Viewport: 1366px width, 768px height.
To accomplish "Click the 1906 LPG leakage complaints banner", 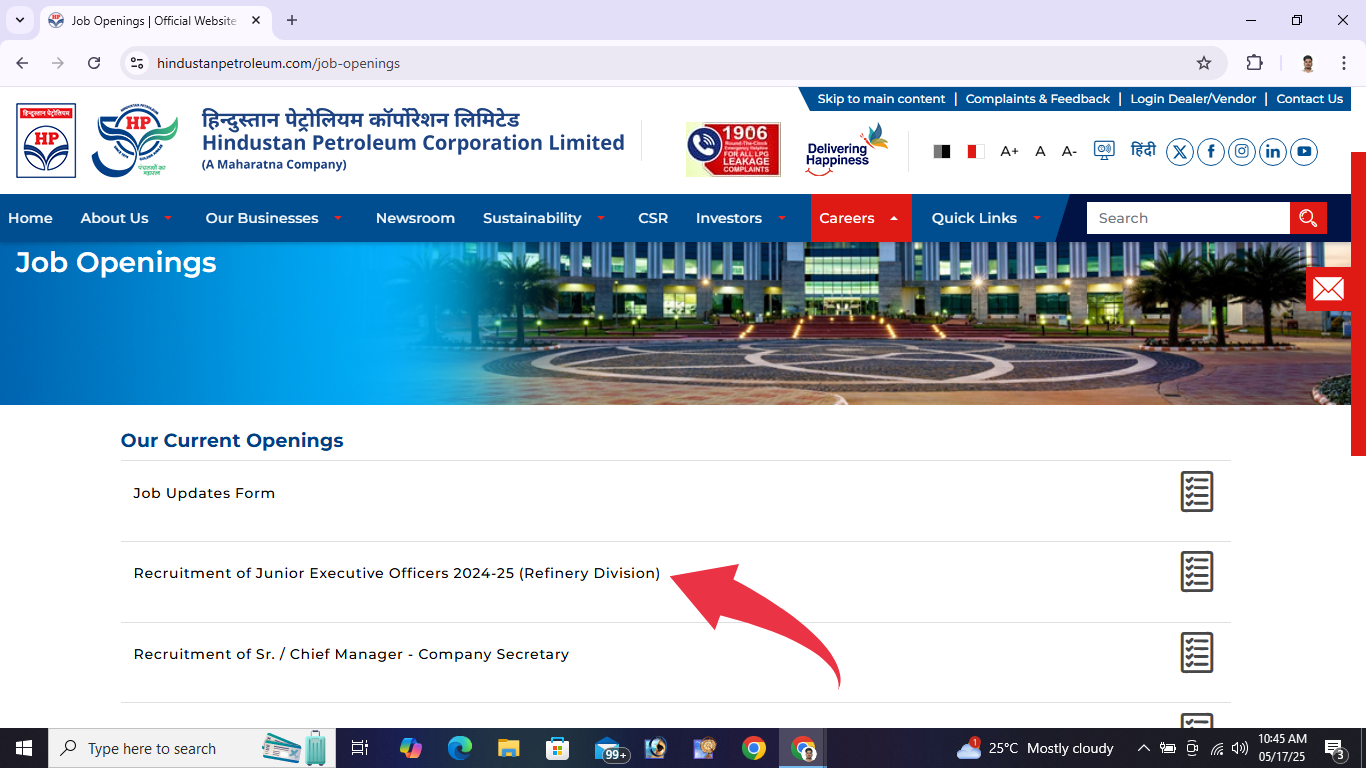I will click(x=733, y=150).
